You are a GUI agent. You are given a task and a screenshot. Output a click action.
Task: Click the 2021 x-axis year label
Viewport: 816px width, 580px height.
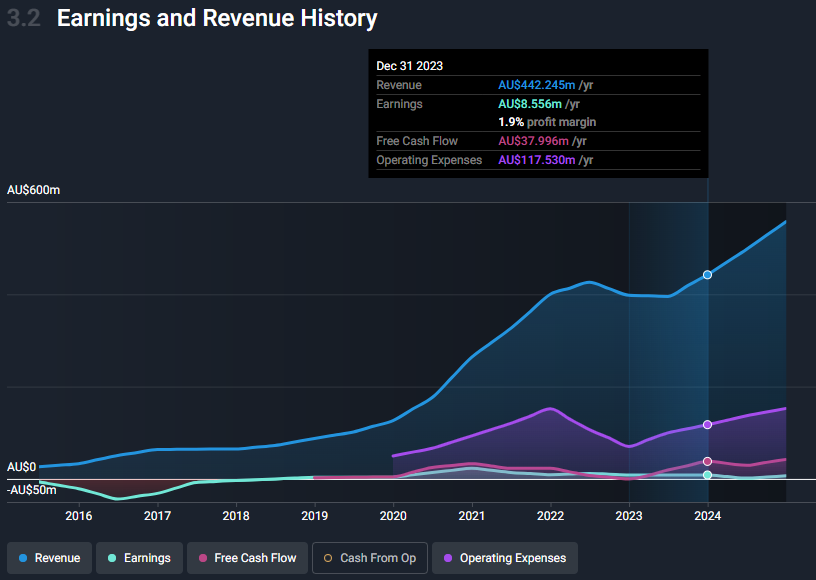coord(471,516)
